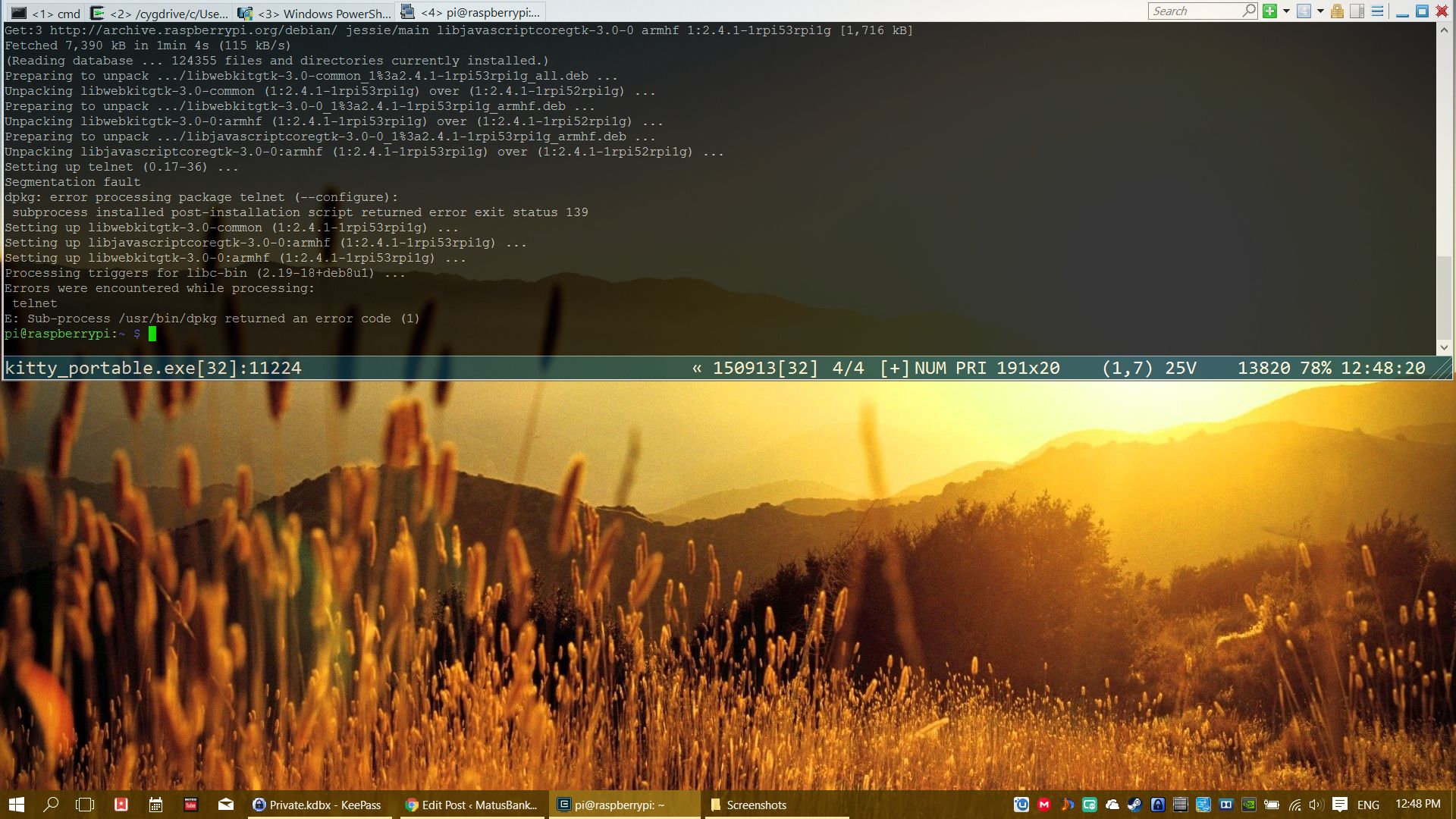
Task: Open the volume speaker tray icon
Action: tap(1316, 805)
